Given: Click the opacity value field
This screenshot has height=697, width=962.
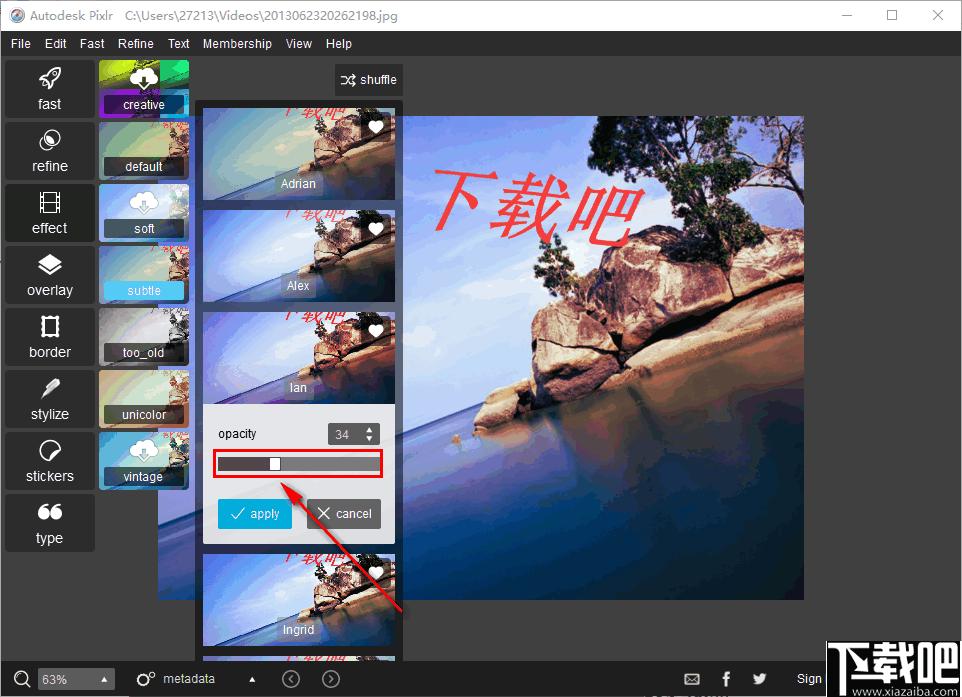Looking at the screenshot, I should [x=346, y=434].
